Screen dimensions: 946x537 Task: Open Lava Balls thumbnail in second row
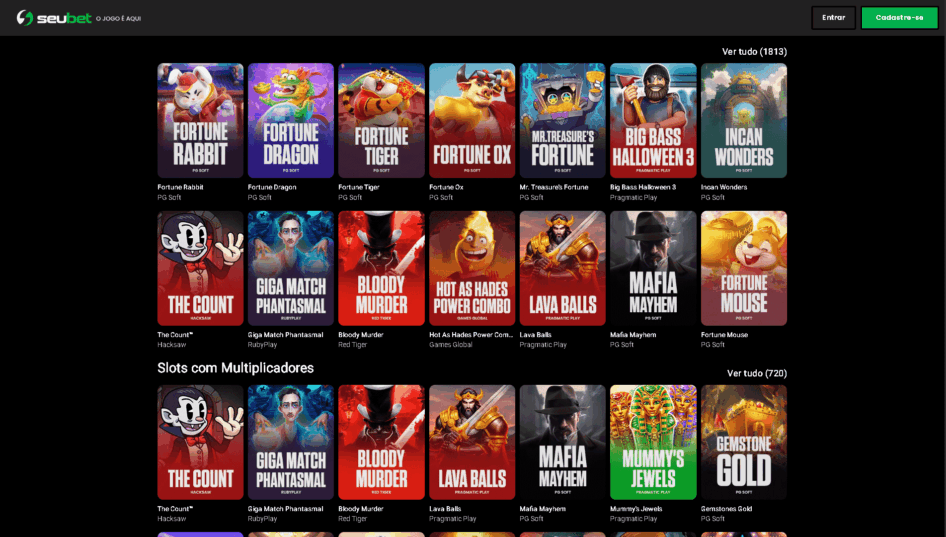[562, 268]
